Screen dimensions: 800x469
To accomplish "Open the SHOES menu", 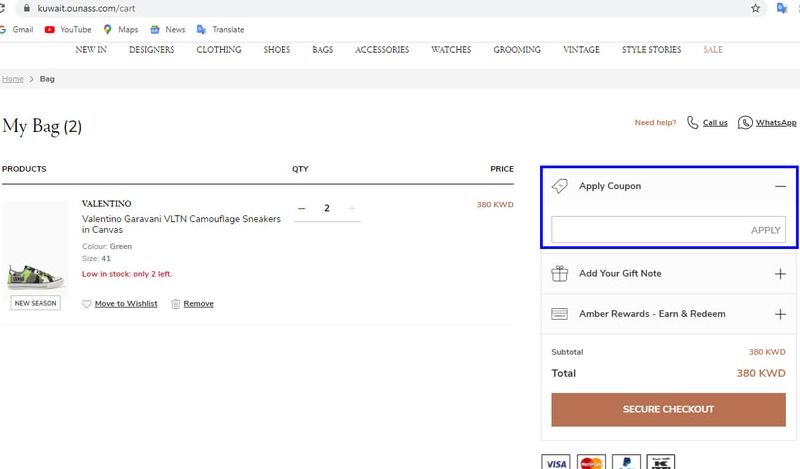I will pyautogui.click(x=277, y=50).
